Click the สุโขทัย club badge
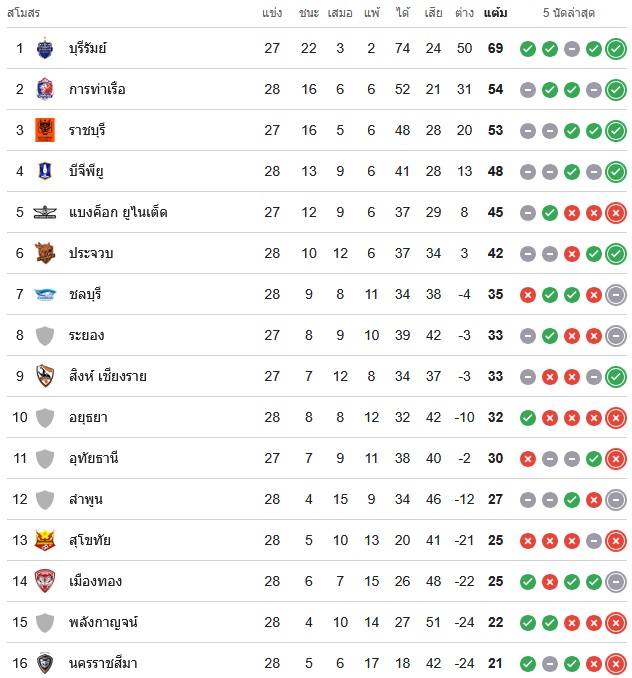The height and width of the screenshot is (678, 632). coord(45,540)
